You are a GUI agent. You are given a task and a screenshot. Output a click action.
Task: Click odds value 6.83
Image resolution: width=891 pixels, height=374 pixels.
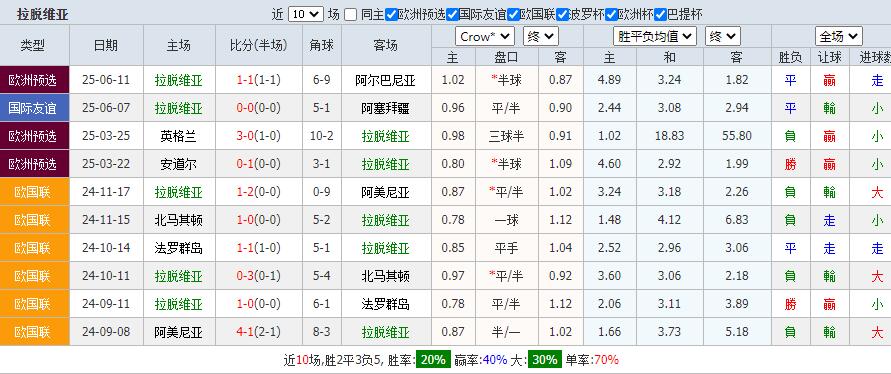click(737, 220)
